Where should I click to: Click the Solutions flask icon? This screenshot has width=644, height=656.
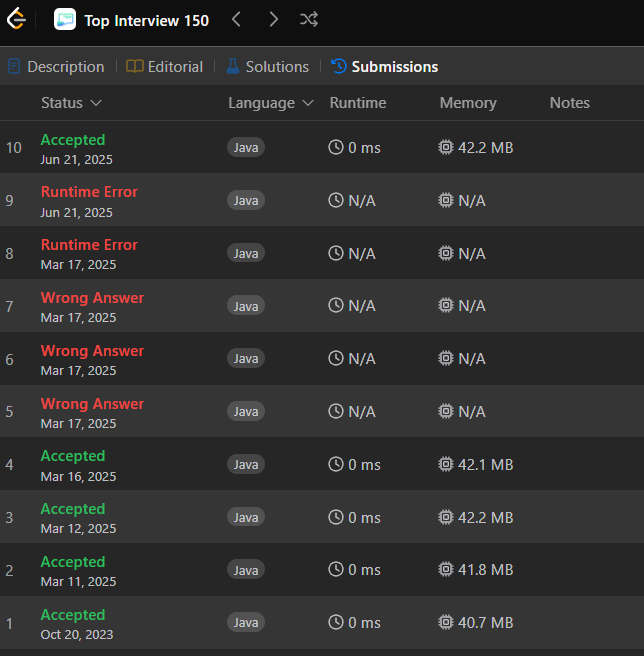click(x=233, y=67)
